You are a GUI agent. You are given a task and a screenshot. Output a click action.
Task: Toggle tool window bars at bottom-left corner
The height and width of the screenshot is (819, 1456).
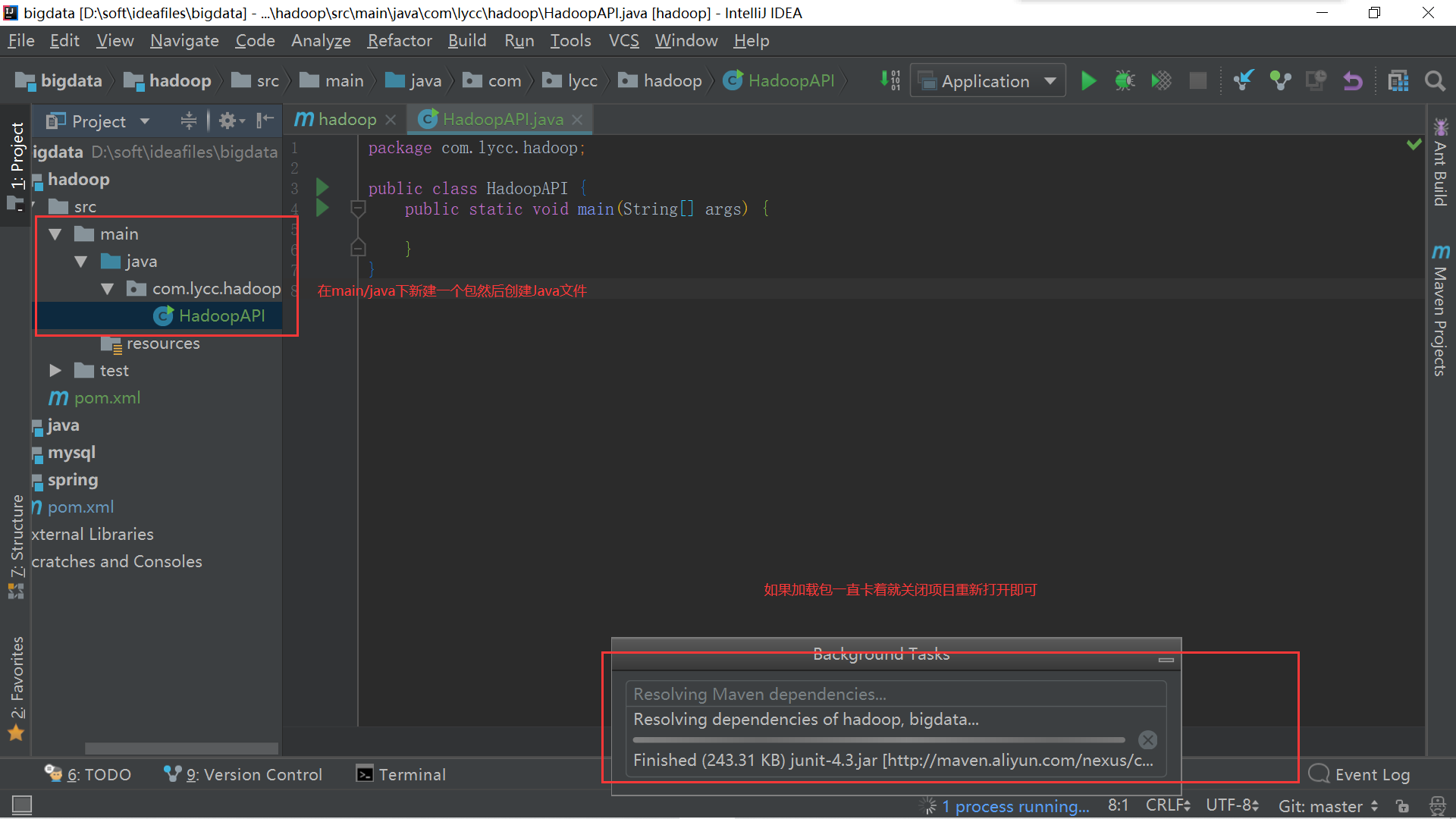tap(22, 805)
